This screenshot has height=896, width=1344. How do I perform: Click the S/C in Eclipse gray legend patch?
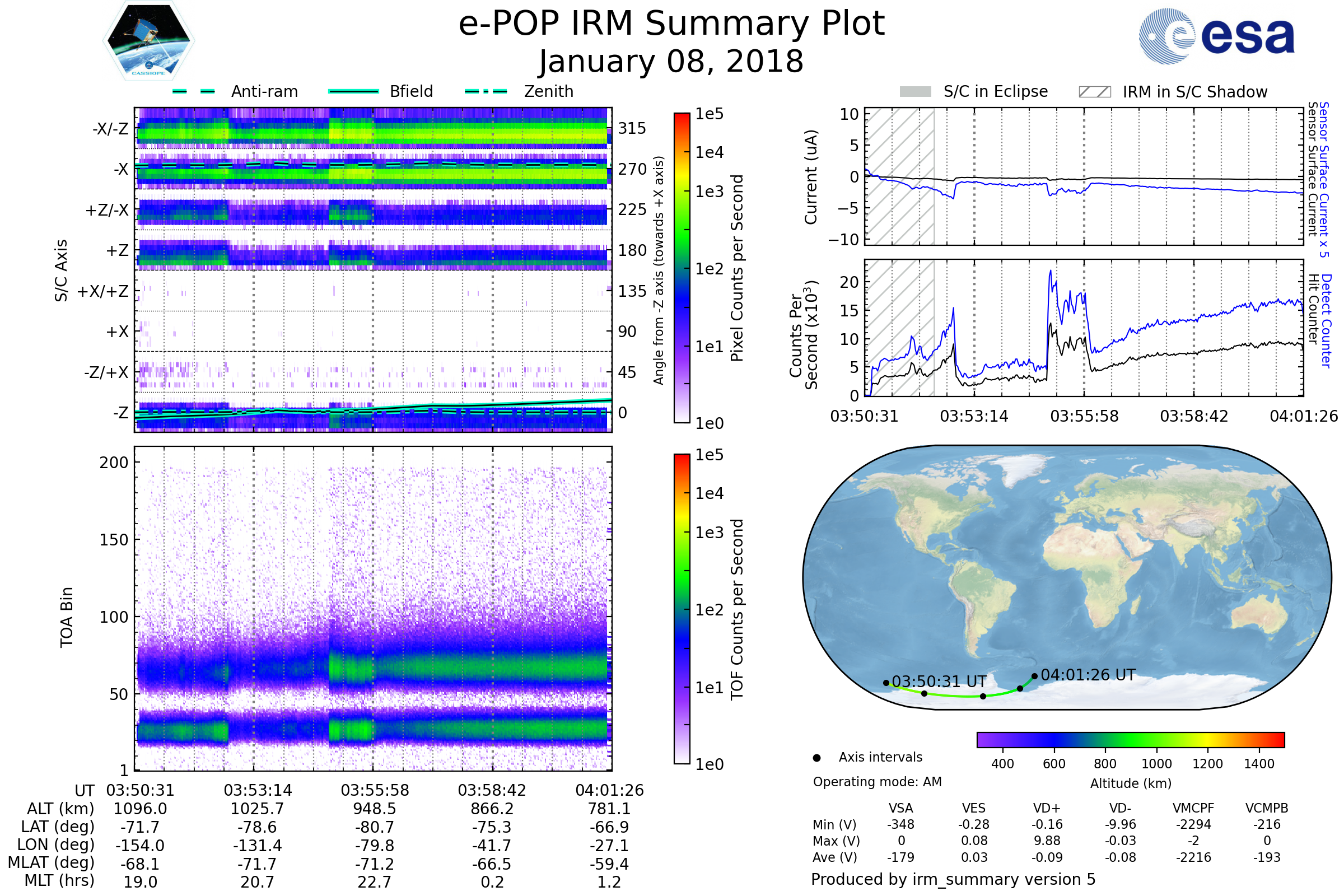pos(915,92)
